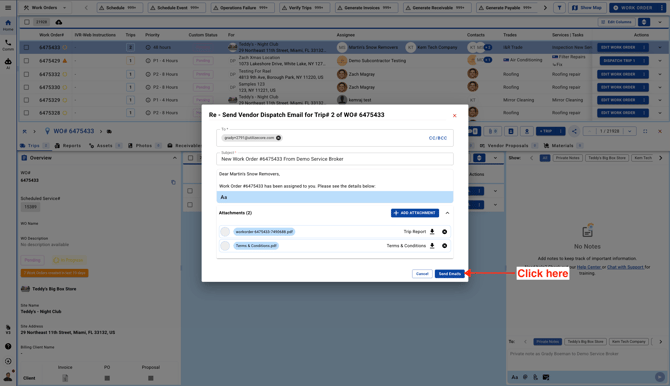Copy the WO# with the copy icon
Viewport: 670px width, 386px height.
pyautogui.click(x=173, y=183)
